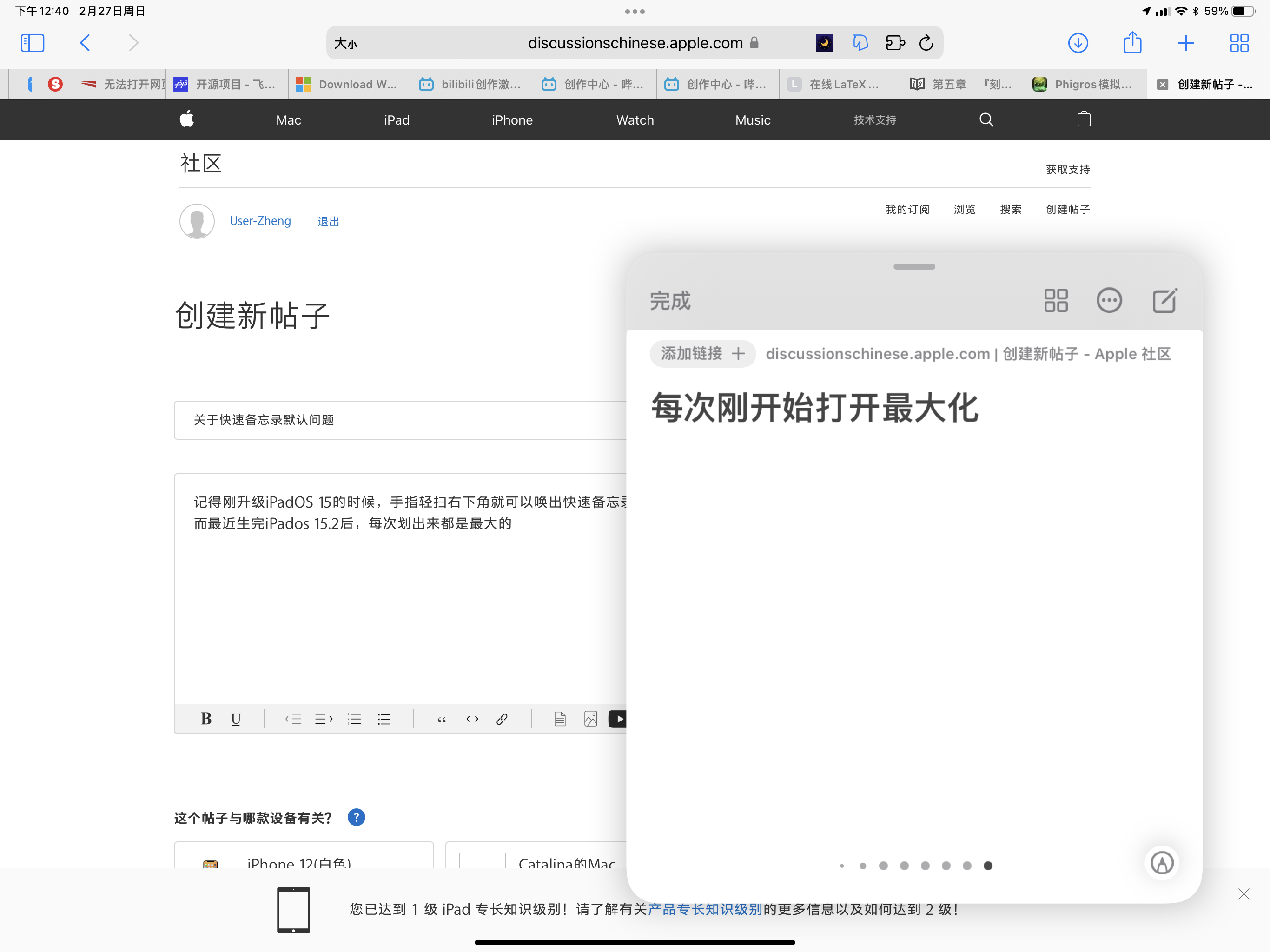The width and height of the screenshot is (1270, 952).
Task: Open Quick Note notes grid icon
Action: coord(1055,300)
